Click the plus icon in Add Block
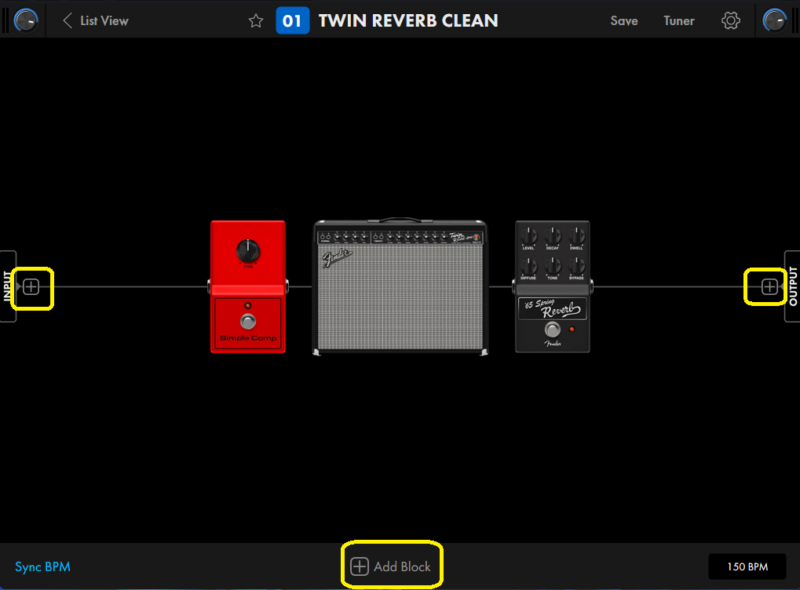 coord(359,567)
